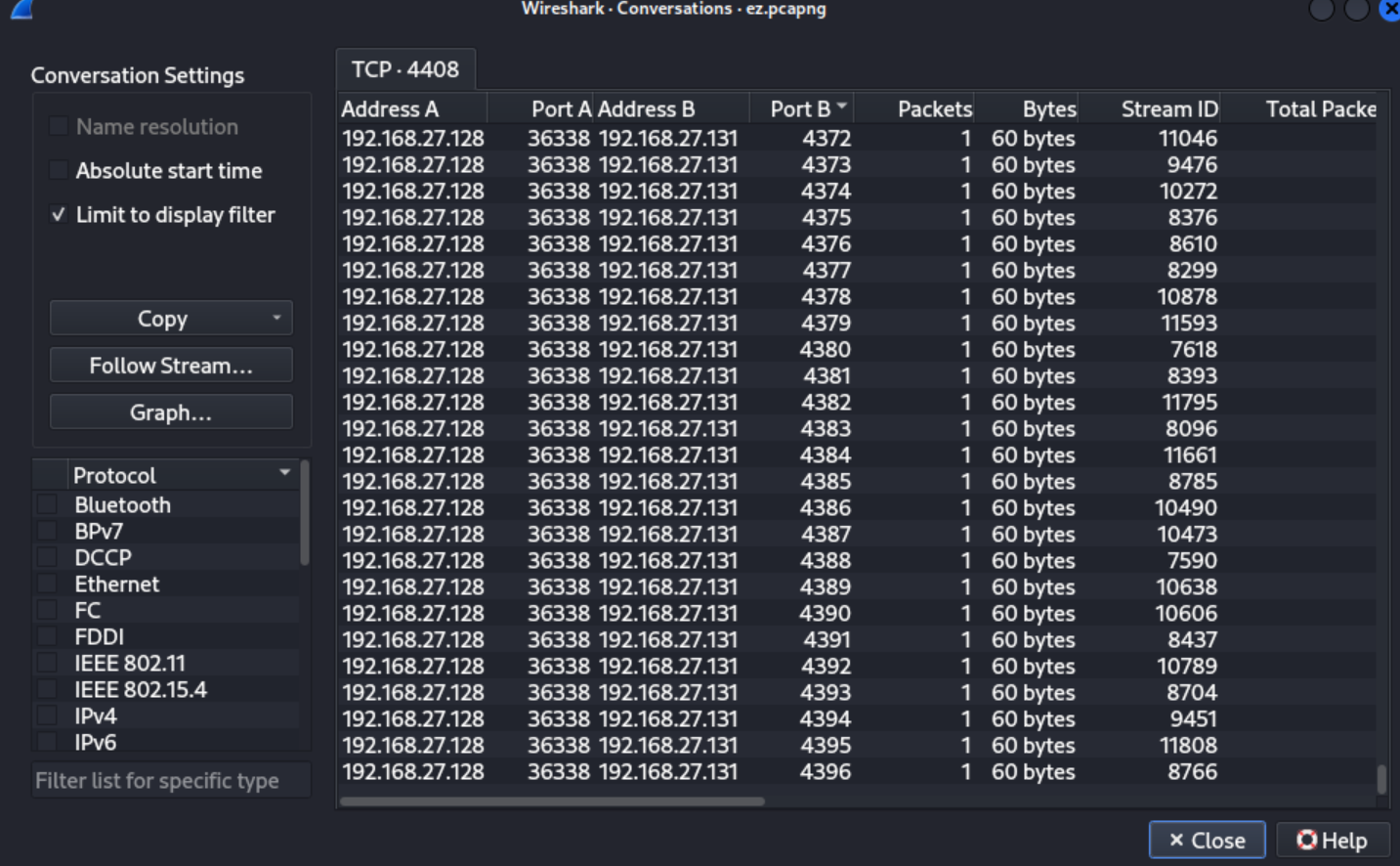Screen dimensions: 1400x866
Task: Click the vertical scrollbar of conversation table
Action: coord(1381,779)
